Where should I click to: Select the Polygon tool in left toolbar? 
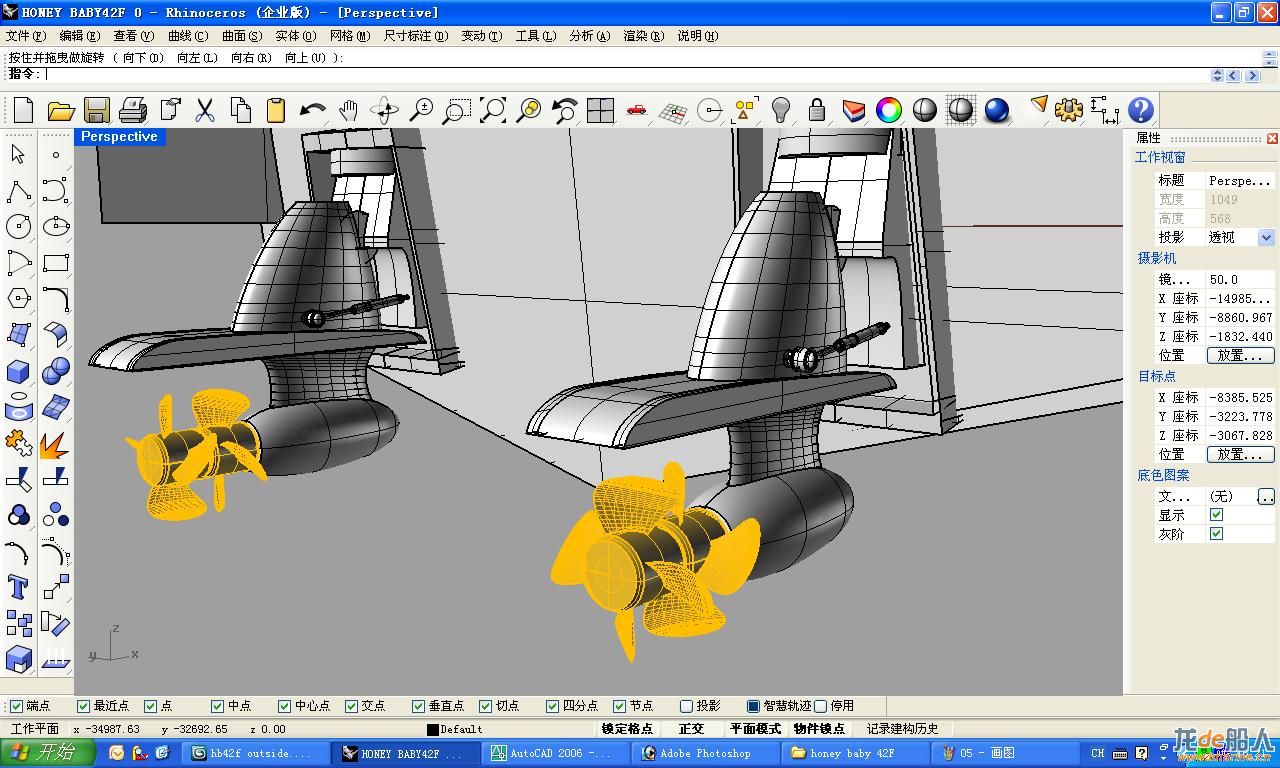click(x=18, y=298)
